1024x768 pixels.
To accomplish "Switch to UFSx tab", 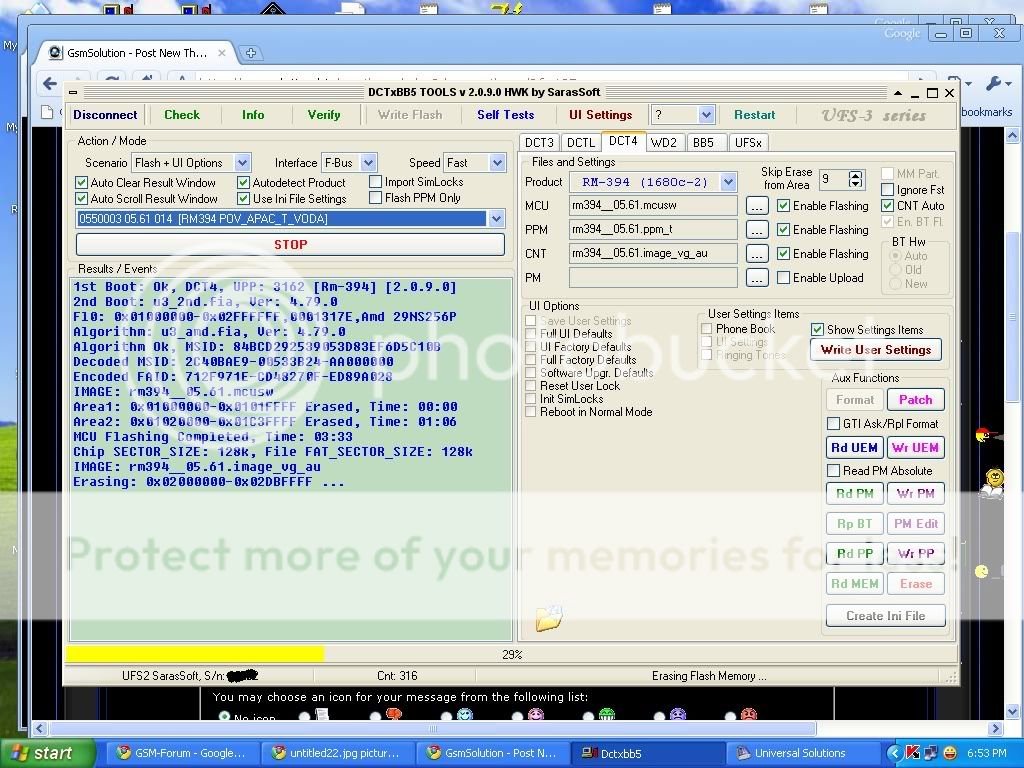I will tap(748, 142).
